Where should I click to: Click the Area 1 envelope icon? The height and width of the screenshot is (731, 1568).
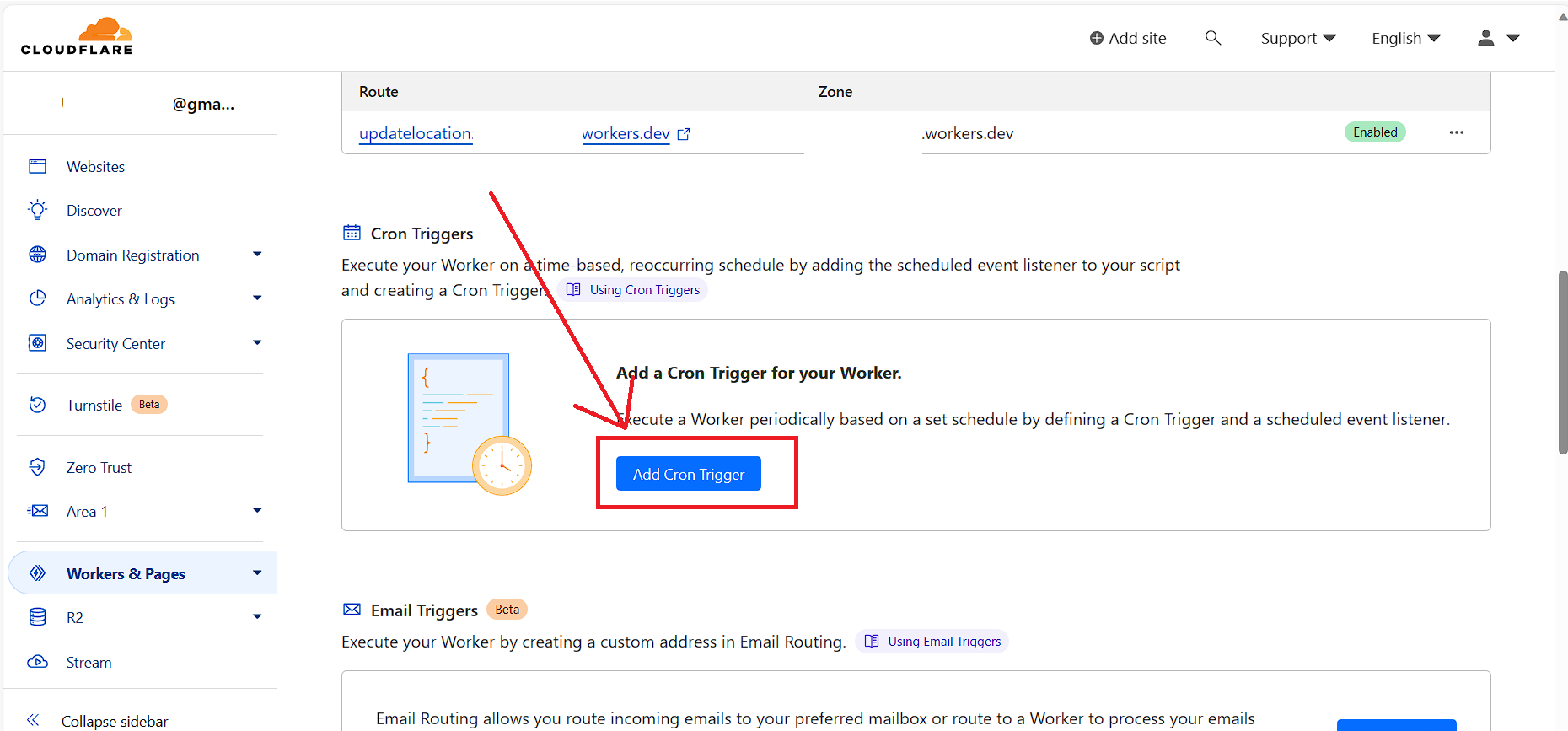[x=38, y=511]
